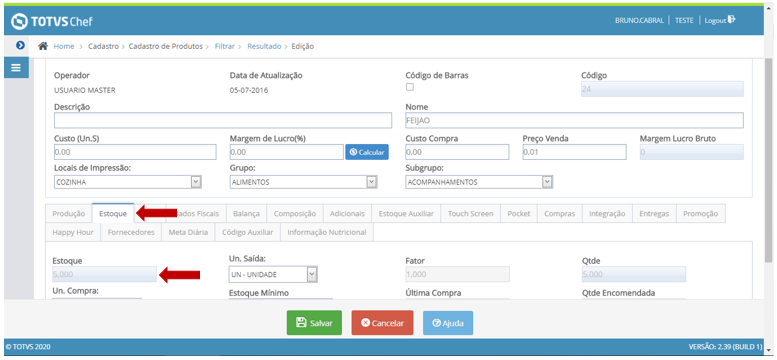This screenshot has height=360, width=777.
Task: Switch to the Balança tab
Action: [246, 214]
